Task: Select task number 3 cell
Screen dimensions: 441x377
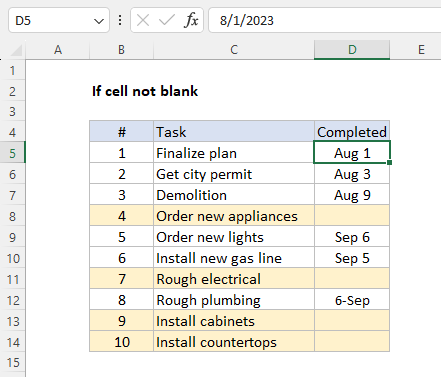Action: click(121, 195)
